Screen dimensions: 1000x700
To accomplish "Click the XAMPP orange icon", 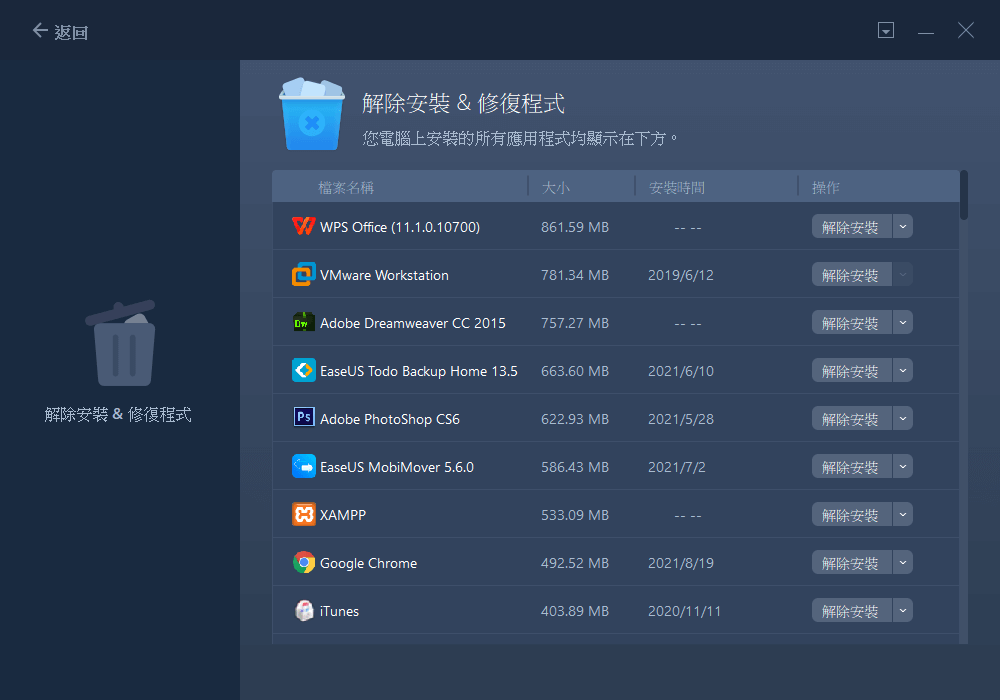I will 303,515.
